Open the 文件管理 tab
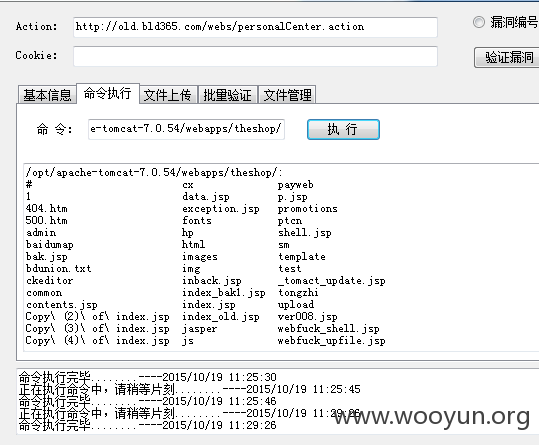This screenshot has width=539, height=445. coord(287,95)
